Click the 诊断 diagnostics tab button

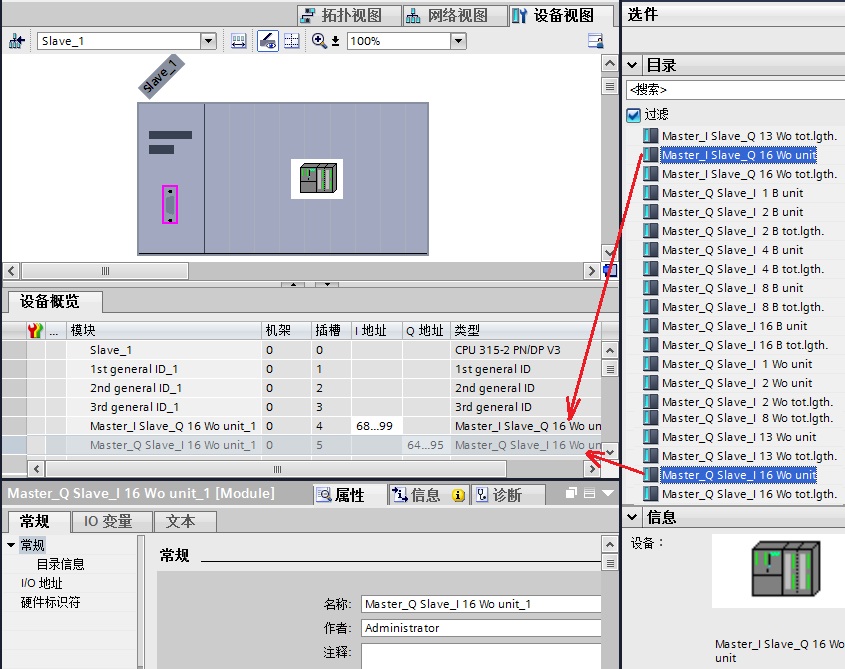pos(500,494)
